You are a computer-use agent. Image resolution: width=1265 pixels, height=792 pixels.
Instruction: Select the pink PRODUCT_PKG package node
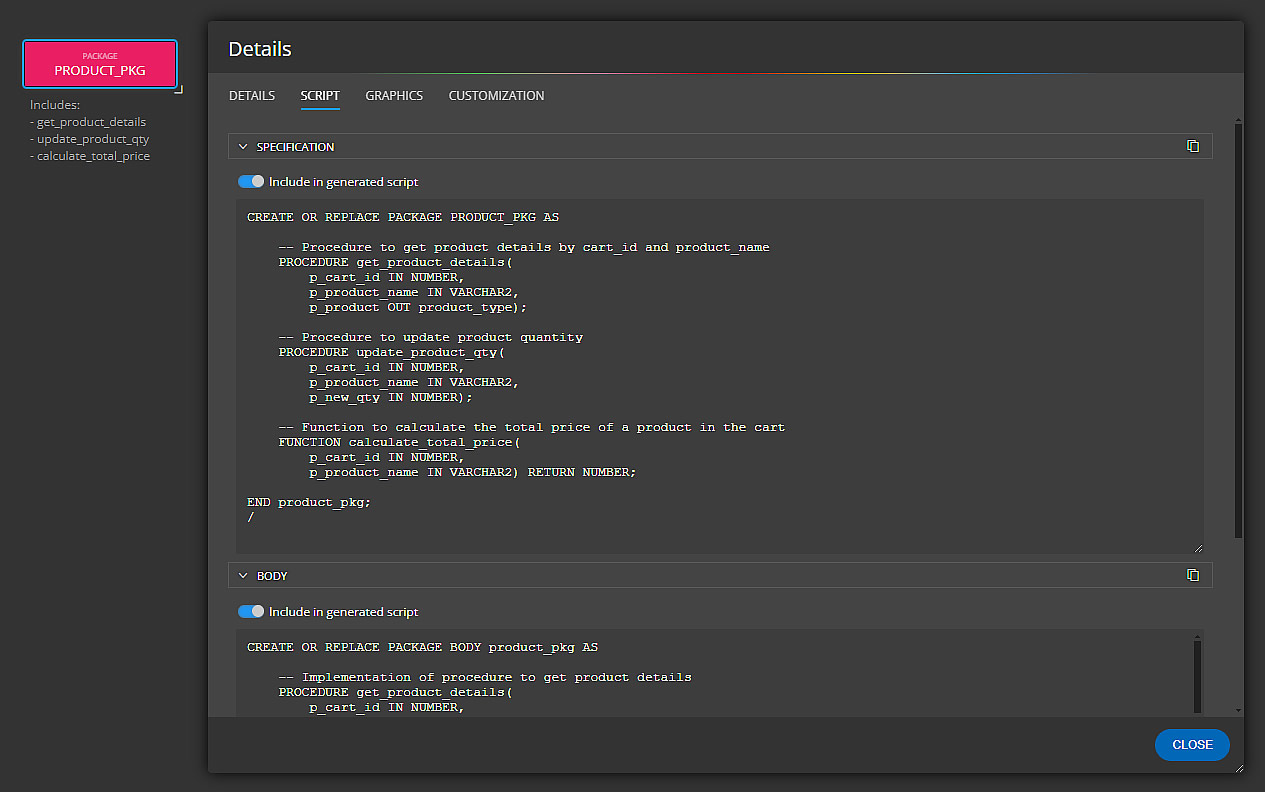pos(99,63)
